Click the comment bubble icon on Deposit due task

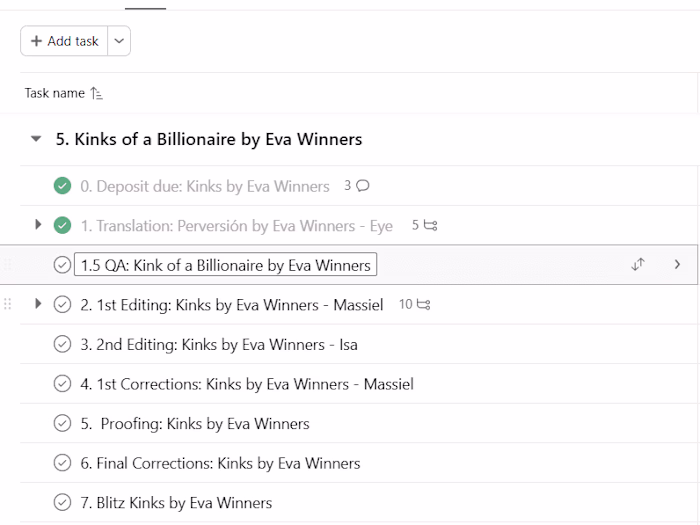click(x=363, y=186)
